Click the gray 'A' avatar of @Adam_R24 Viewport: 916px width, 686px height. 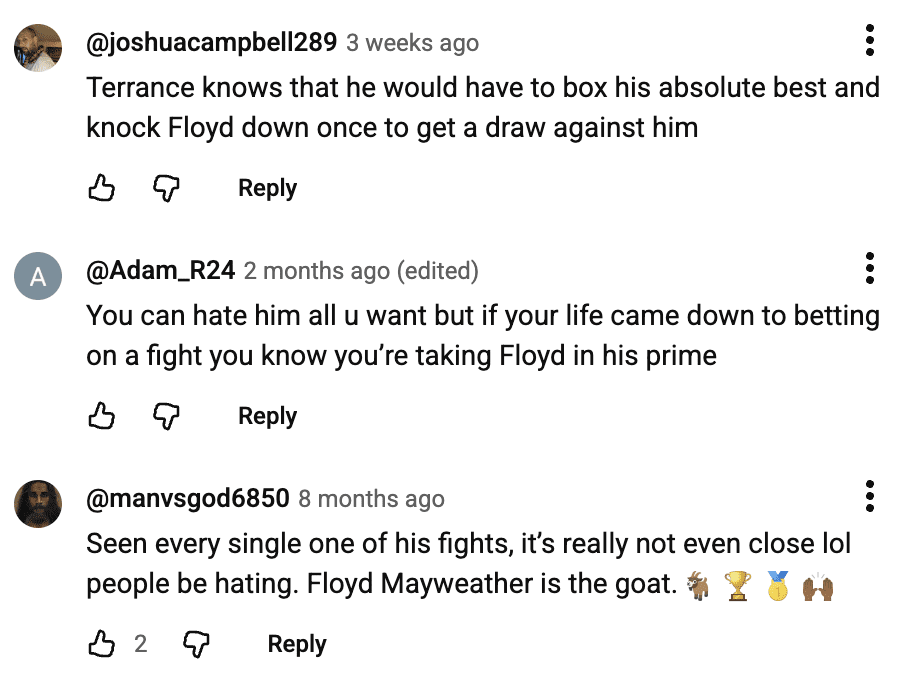click(x=39, y=276)
